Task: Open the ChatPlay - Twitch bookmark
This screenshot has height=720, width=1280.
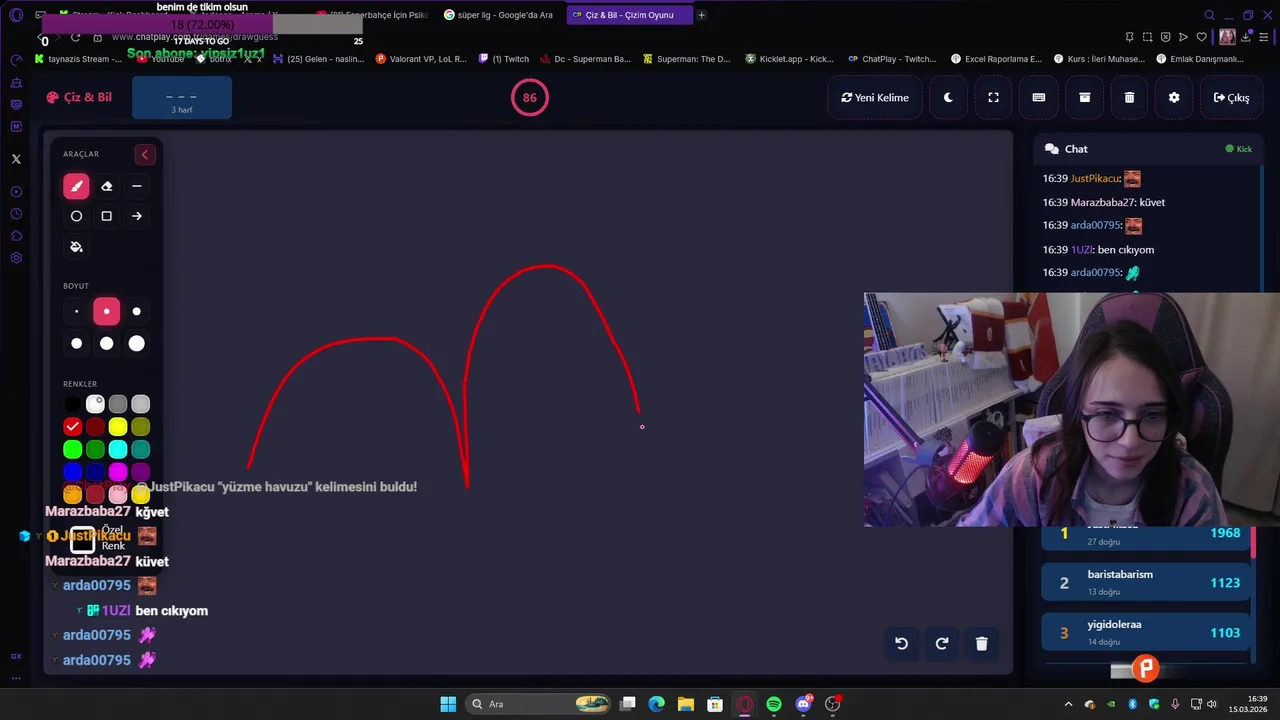Action: [x=892, y=59]
